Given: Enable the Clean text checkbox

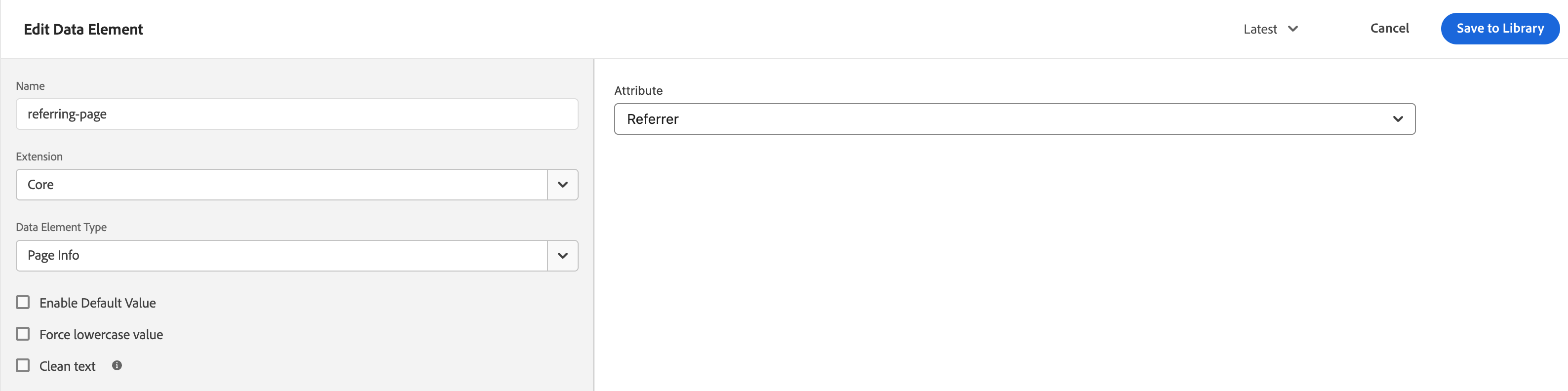Looking at the screenshot, I should pos(23,365).
